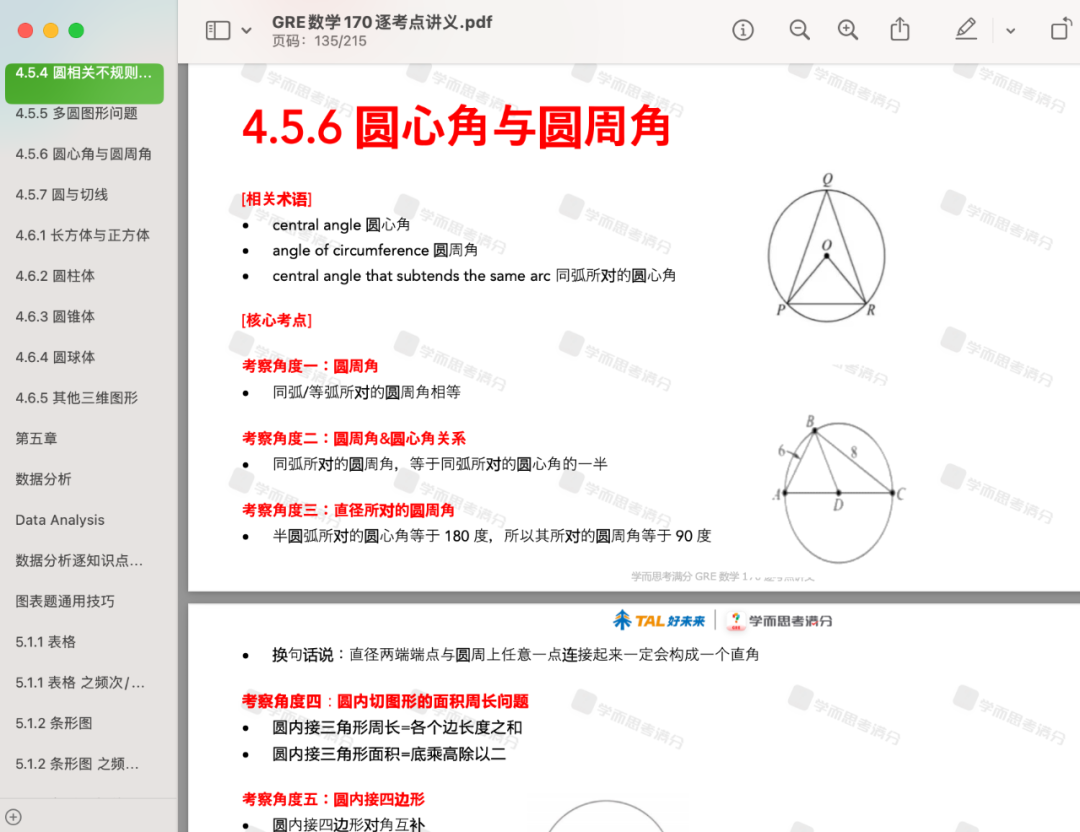
Task: Open sidebar view options dropdown chevron
Action: (x=246, y=31)
